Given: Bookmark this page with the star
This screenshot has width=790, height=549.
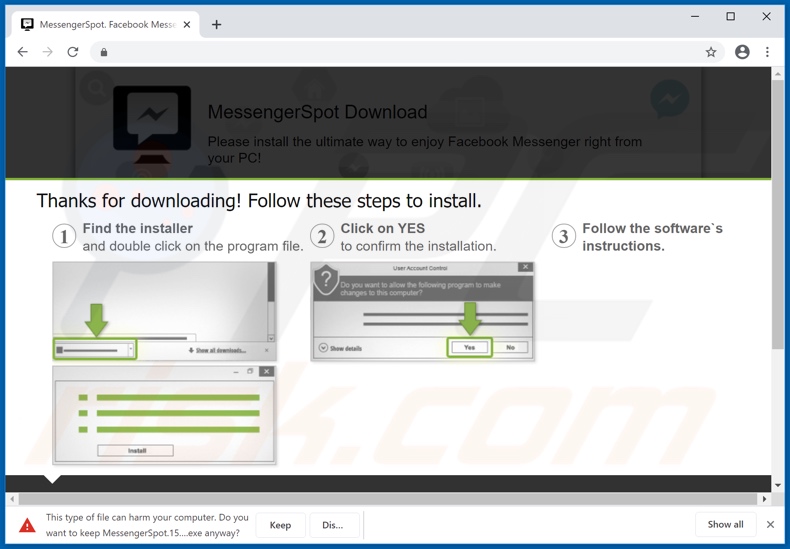Looking at the screenshot, I should 710,52.
